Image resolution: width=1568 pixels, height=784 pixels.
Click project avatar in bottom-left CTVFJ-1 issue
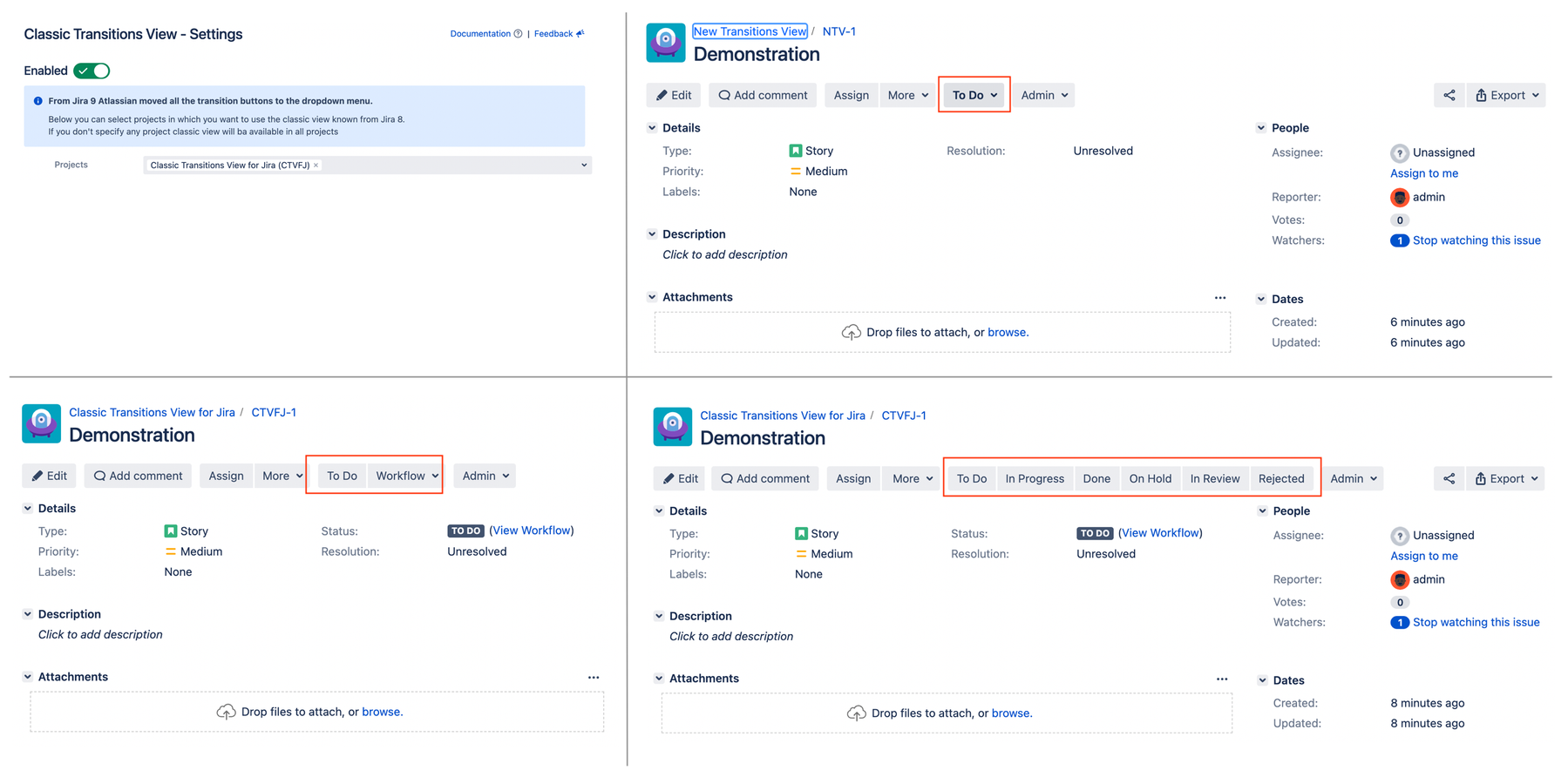pyautogui.click(x=41, y=423)
